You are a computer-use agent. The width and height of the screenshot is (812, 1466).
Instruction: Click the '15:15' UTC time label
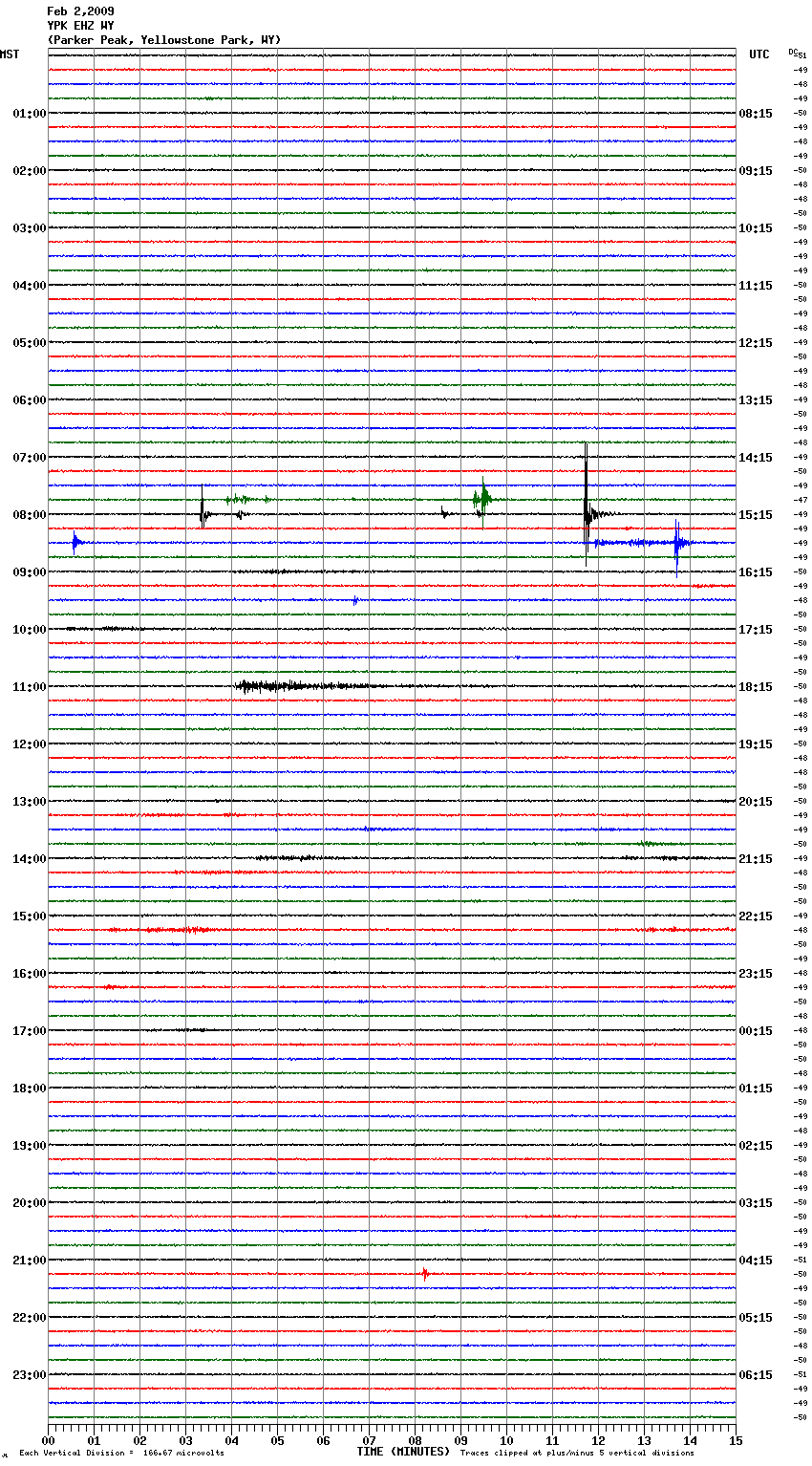[756, 515]
